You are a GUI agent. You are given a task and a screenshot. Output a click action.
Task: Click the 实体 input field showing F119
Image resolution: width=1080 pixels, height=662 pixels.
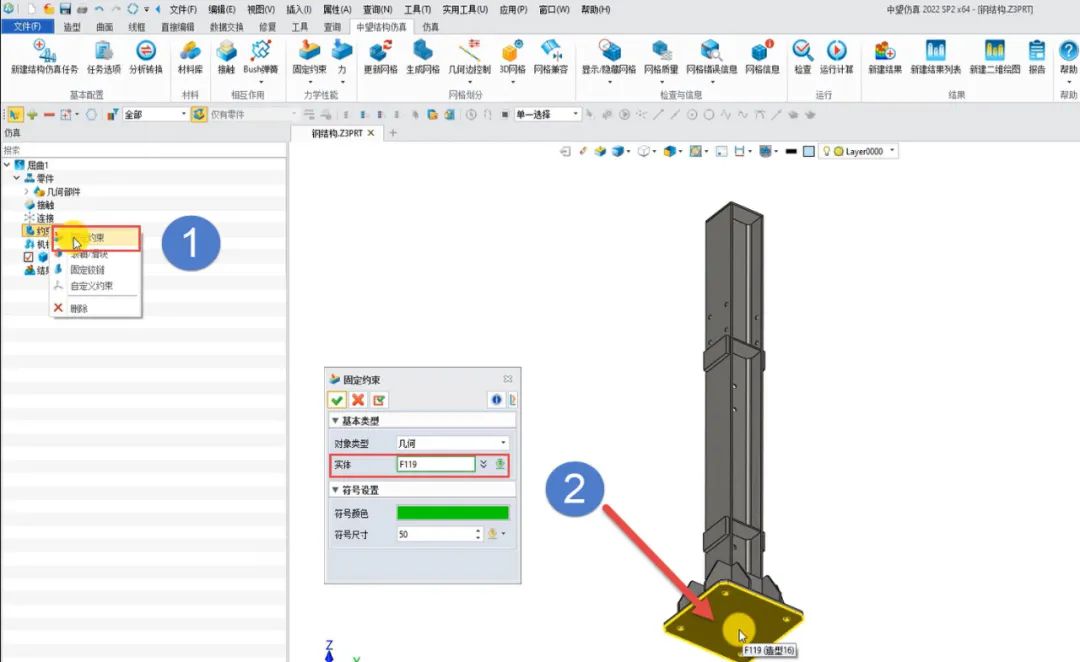click(434, 464)
